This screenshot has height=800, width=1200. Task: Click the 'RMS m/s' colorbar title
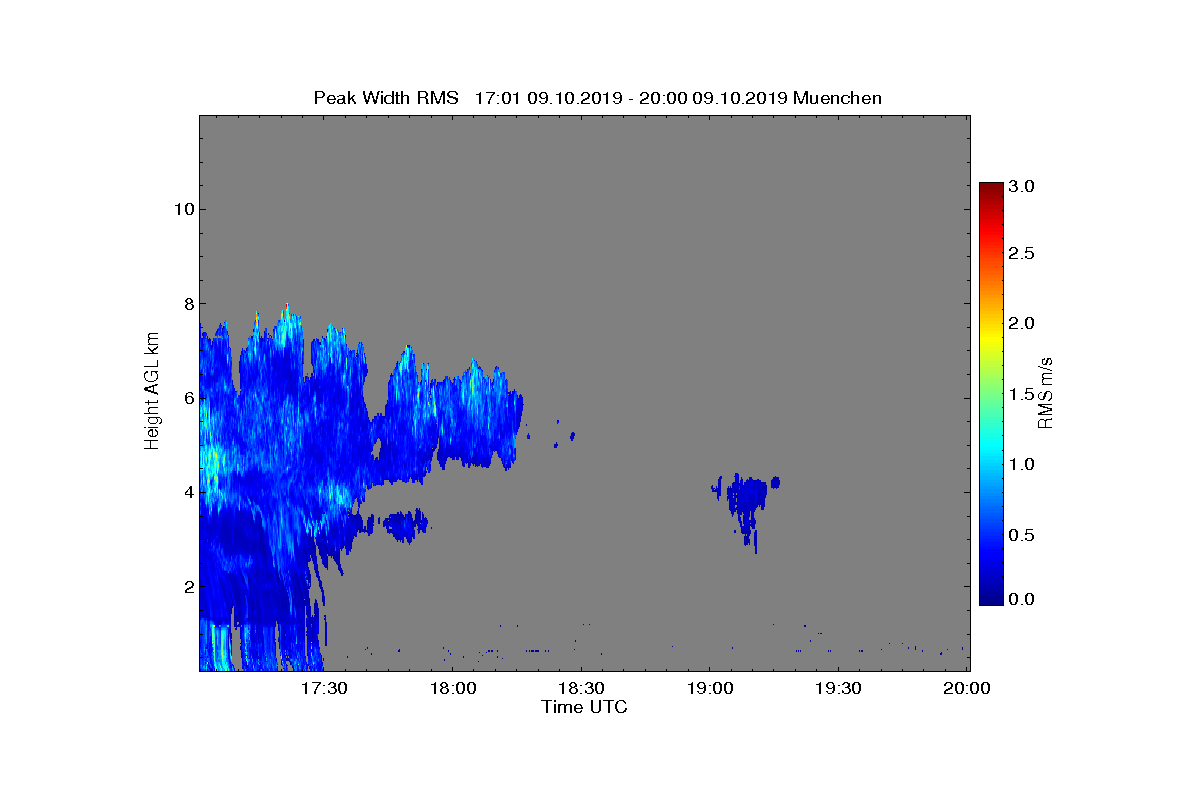tap(1046, 392)
